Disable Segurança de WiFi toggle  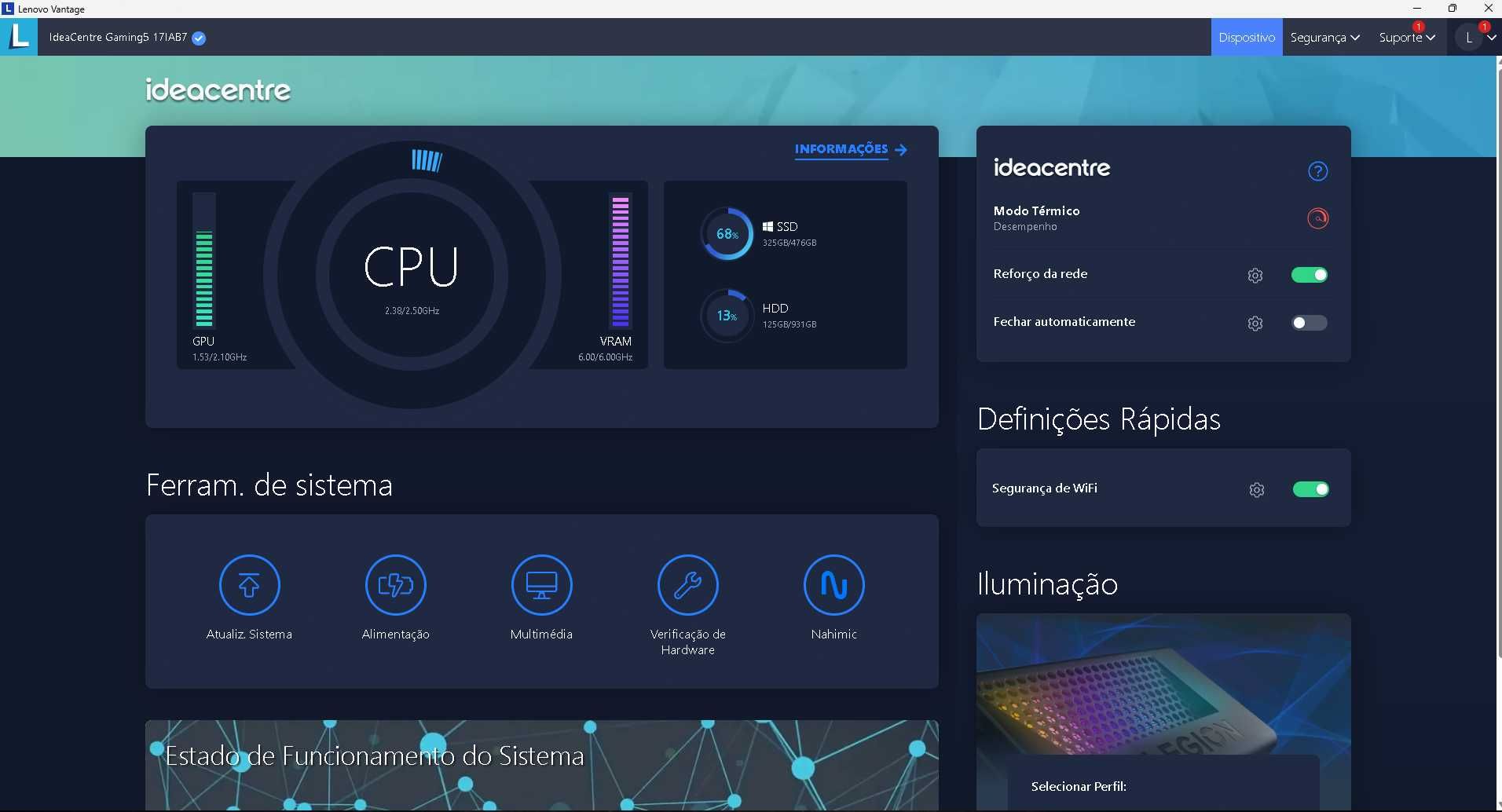click(1311, 489)
